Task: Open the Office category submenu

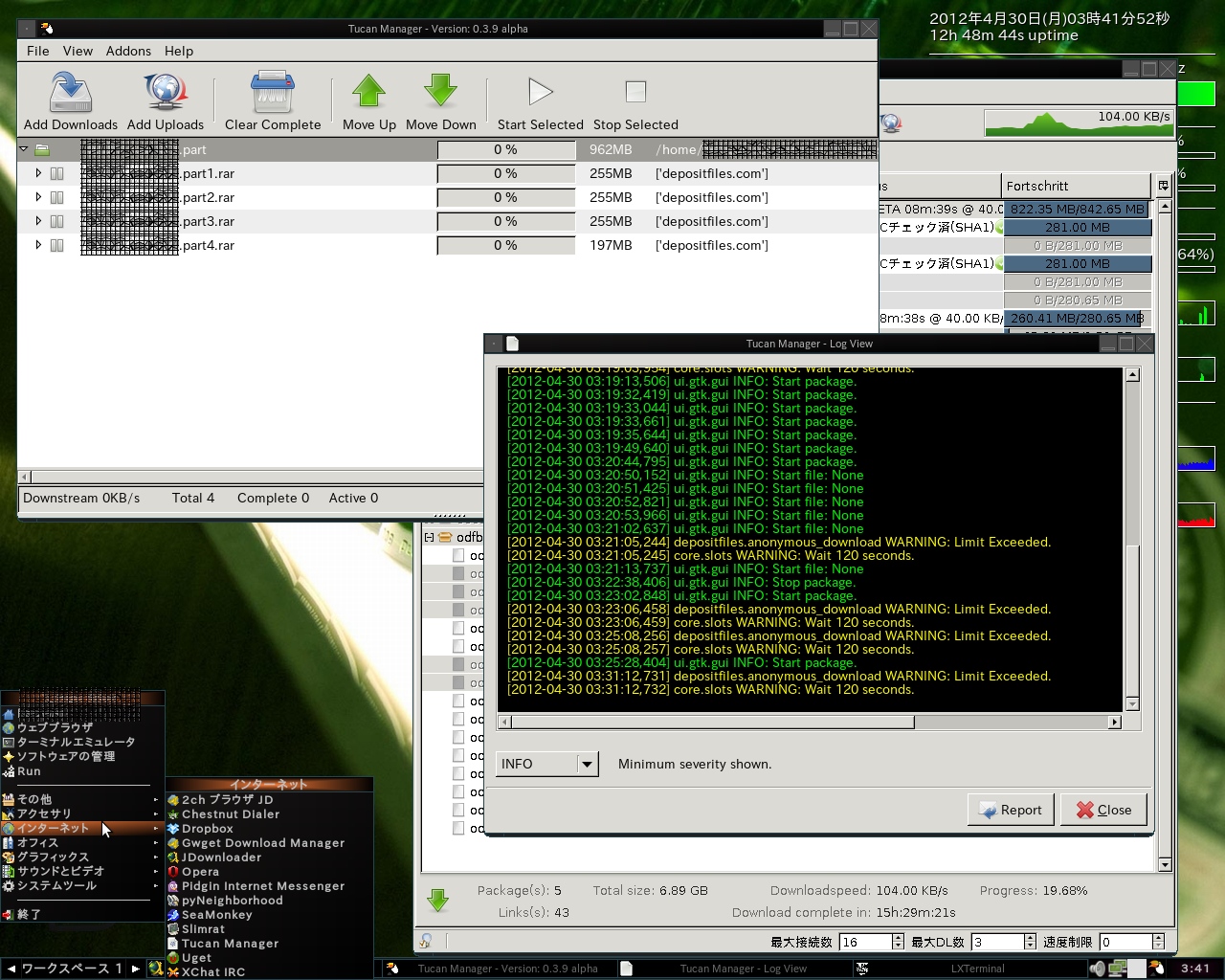Action: tap(80, 843)
